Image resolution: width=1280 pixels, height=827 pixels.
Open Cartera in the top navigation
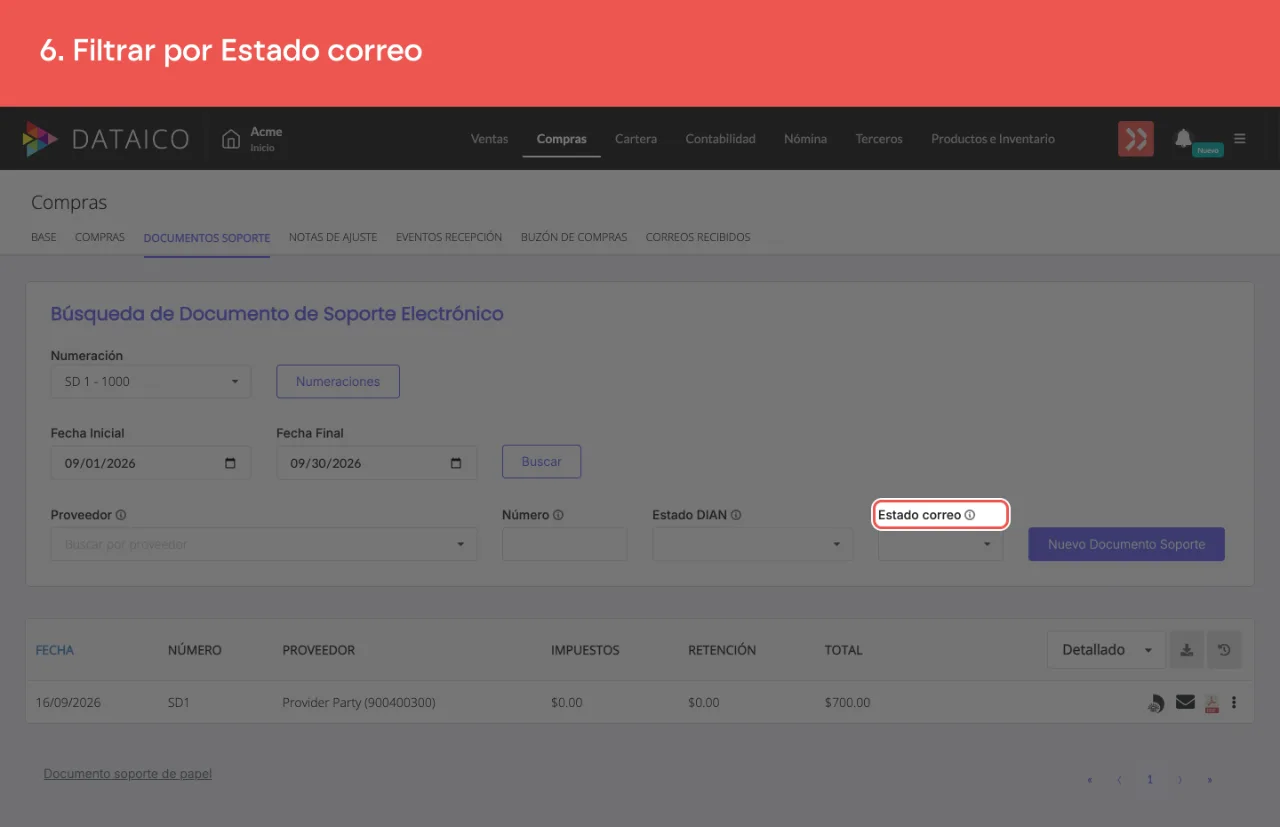pos(636,139)
